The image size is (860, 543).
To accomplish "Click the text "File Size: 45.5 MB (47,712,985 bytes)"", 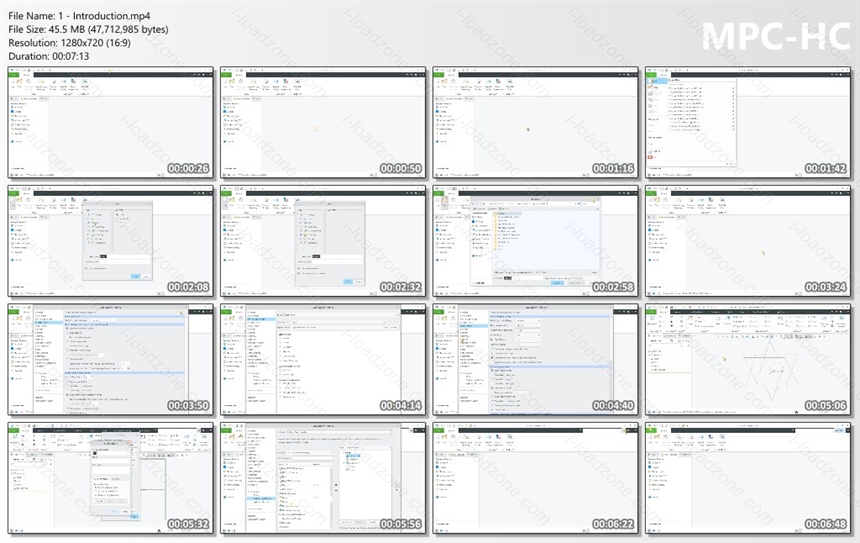I will (x=88, y=30).
